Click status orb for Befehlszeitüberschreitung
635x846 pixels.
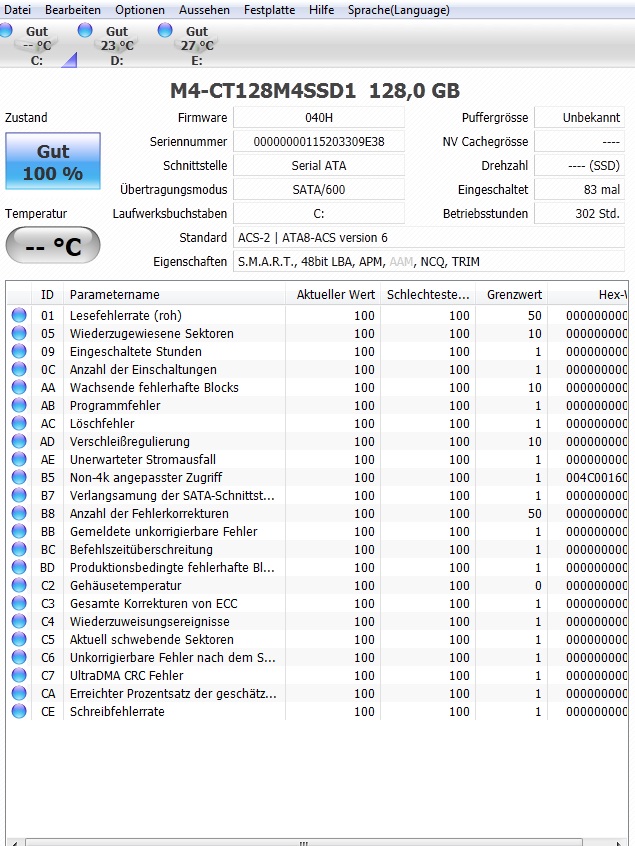pyautogui.click(x=19, y=549)
